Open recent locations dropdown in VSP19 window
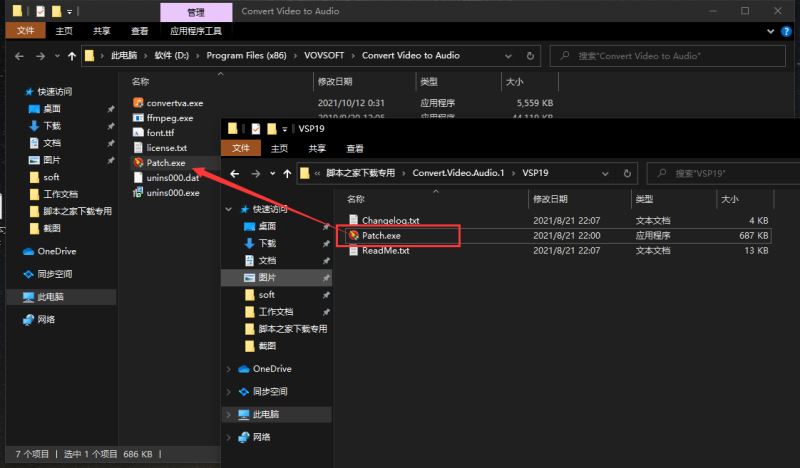 click(x=272, y=174)
